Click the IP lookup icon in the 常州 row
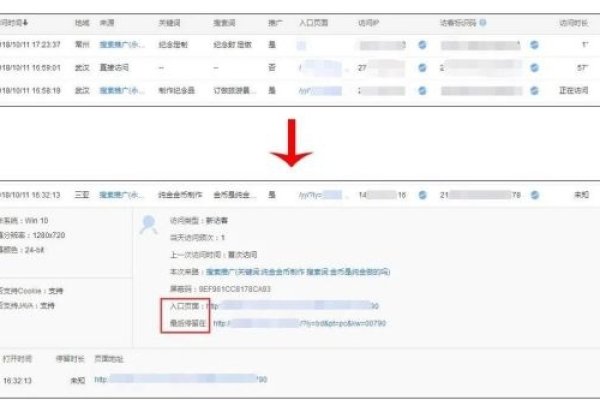This screenshot has width=600, height=400. [x=422, y=45]
